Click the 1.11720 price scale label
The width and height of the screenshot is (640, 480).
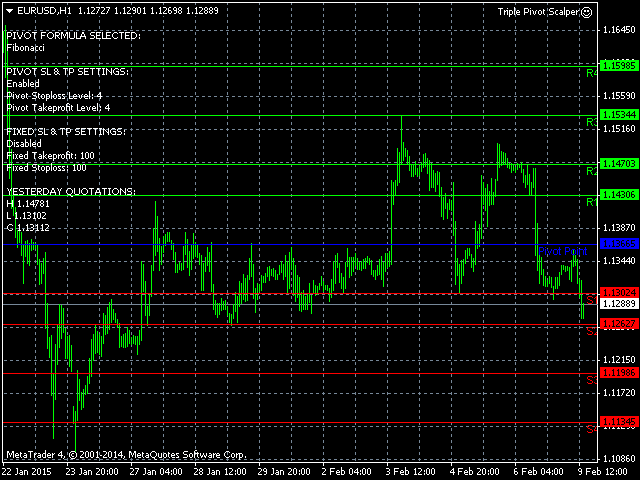coord(619,393)
